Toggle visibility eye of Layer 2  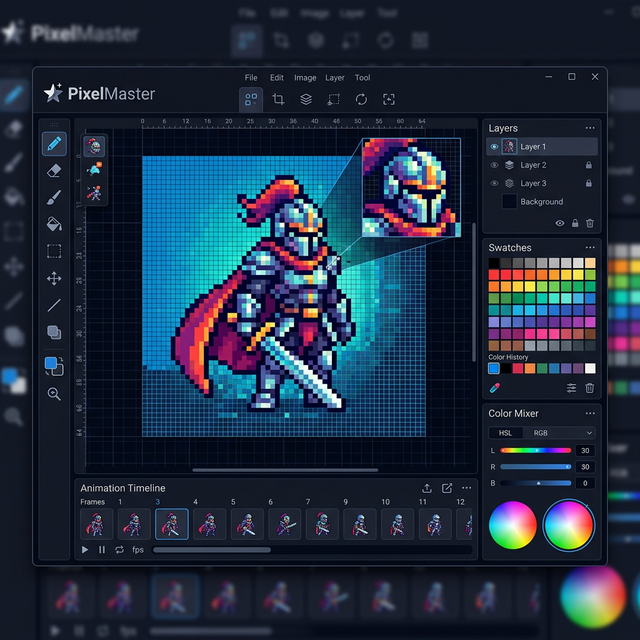pos(494,165)
